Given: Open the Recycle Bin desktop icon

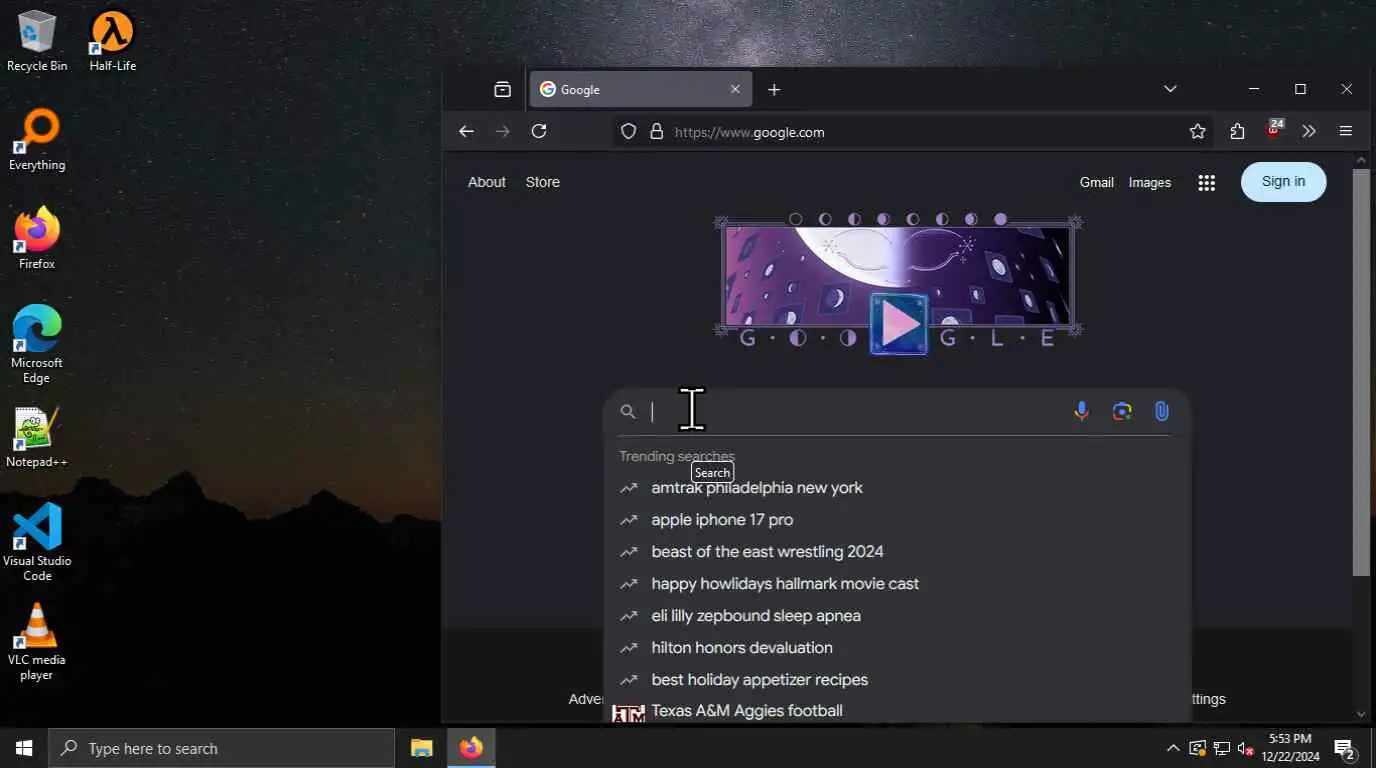Looking at the screenshot, I should (x=37, y=41).
